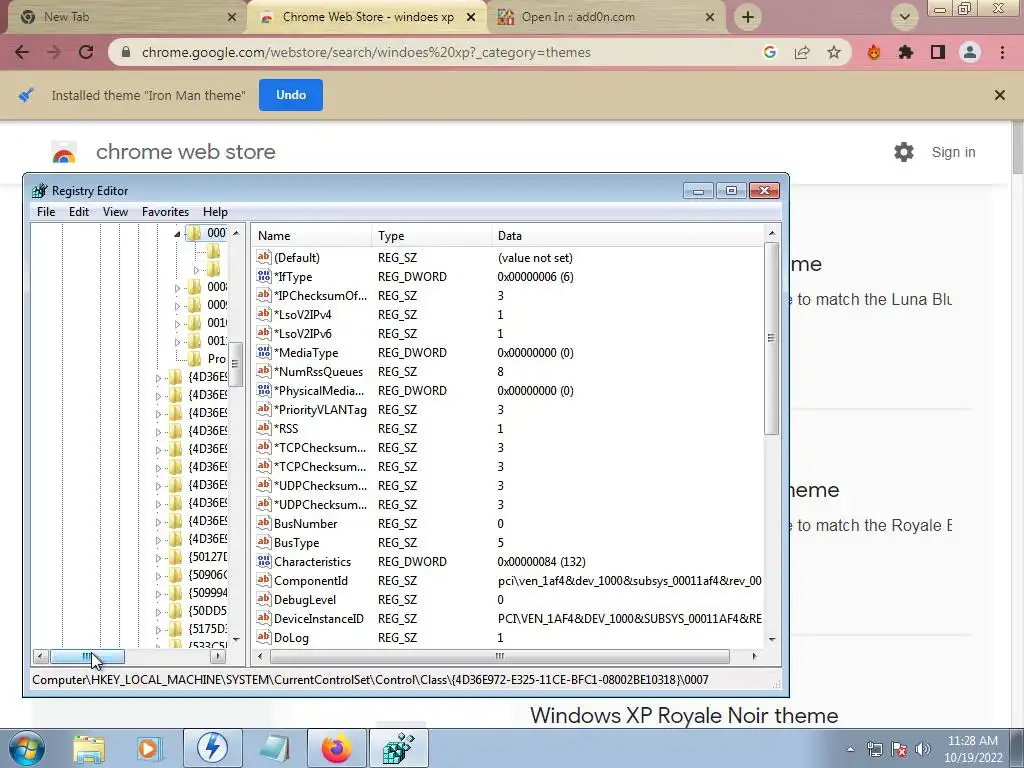Click the Chrome address bar URL
This screenshot has width=1024, height=768.
(366, 52)
